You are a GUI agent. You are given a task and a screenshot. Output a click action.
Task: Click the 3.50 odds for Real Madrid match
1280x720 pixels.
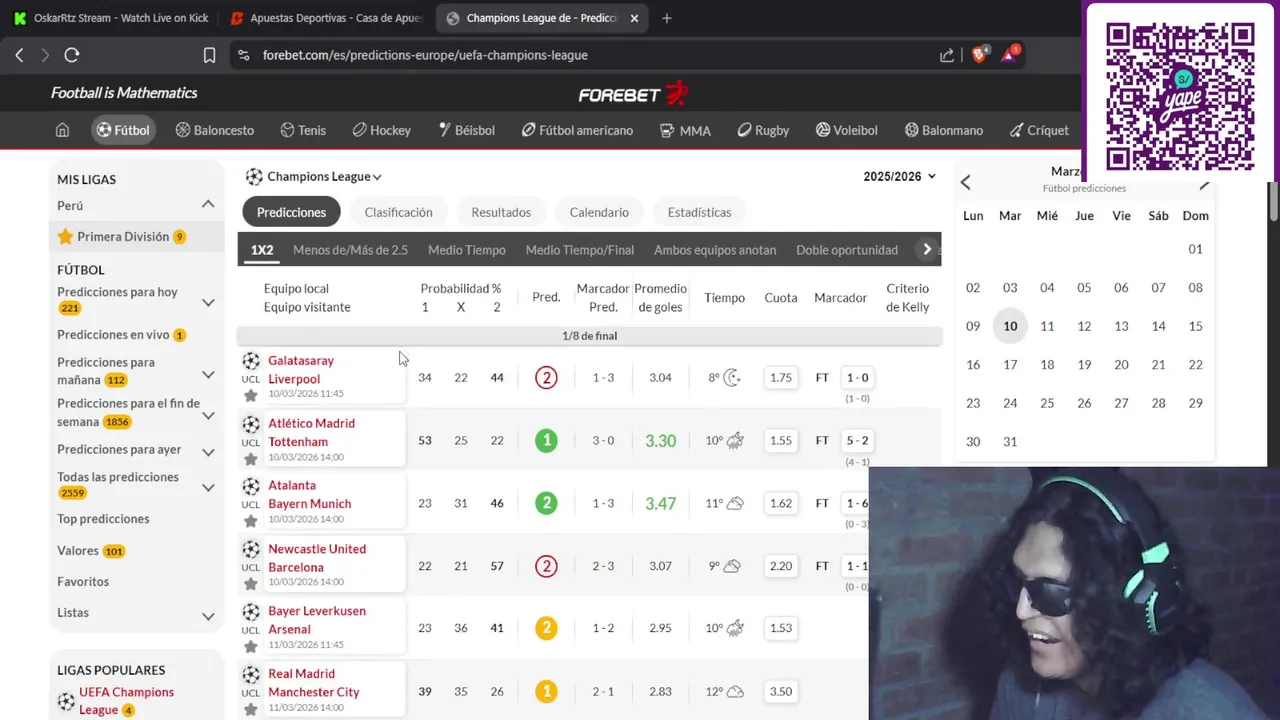click(x=781, y=691)
